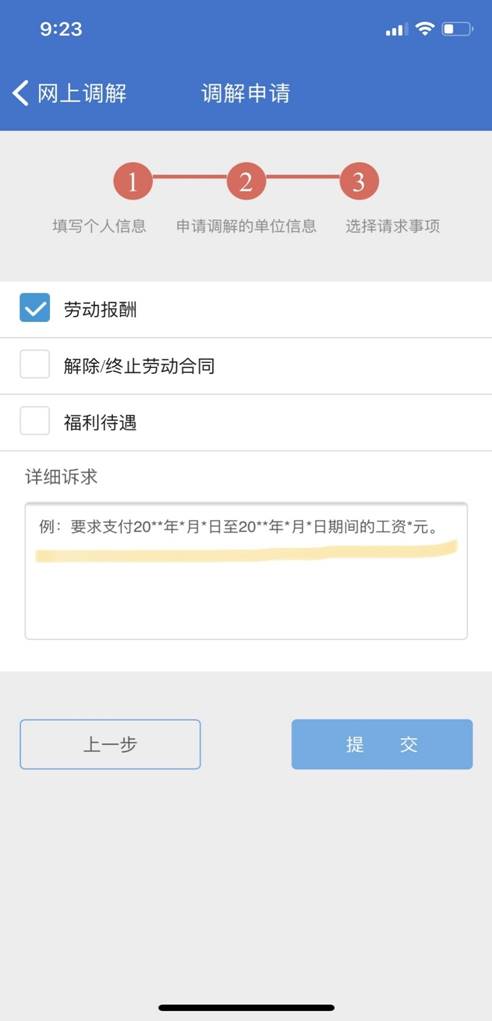Tap the battery status icon
This screenshot has height=1021, width=492.
457,29
